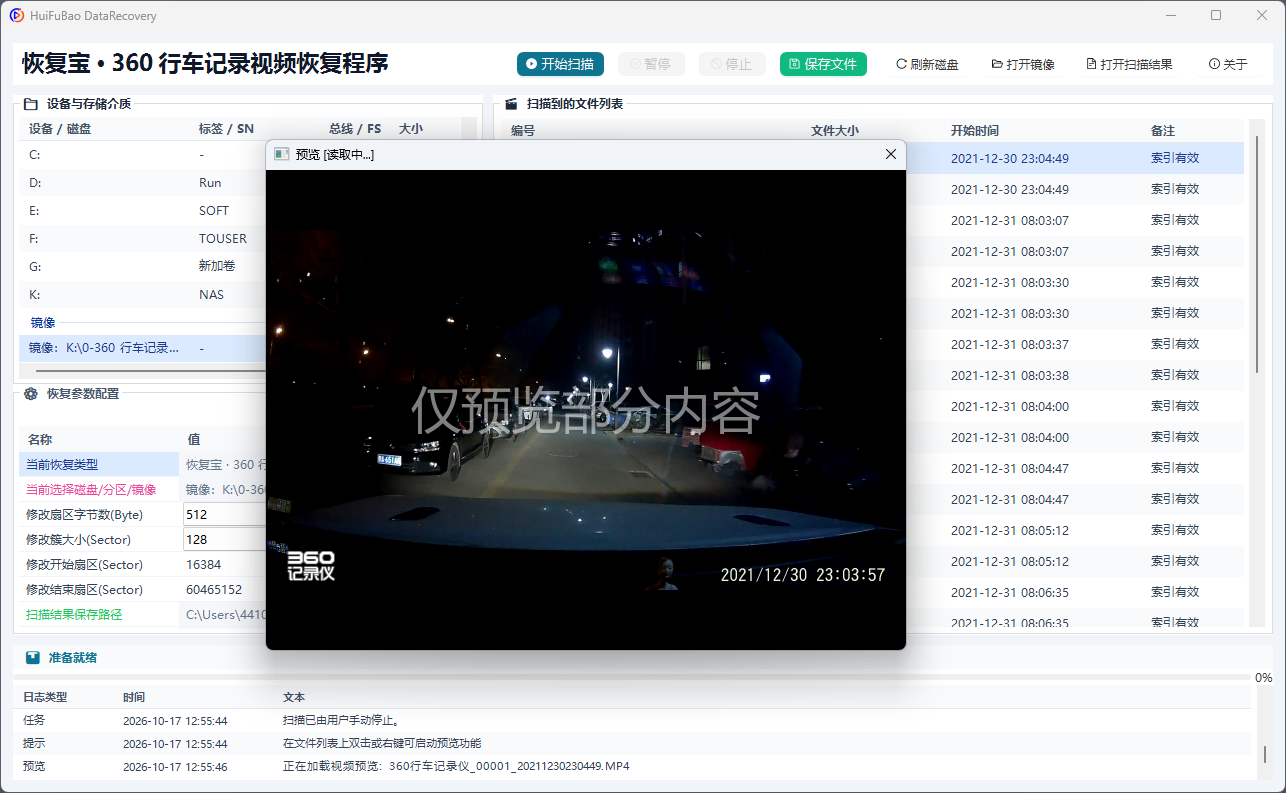This screenshot has width=1286, height=793.
Task: Click the 标签 / SN column header
Action: tap(226, 129)
